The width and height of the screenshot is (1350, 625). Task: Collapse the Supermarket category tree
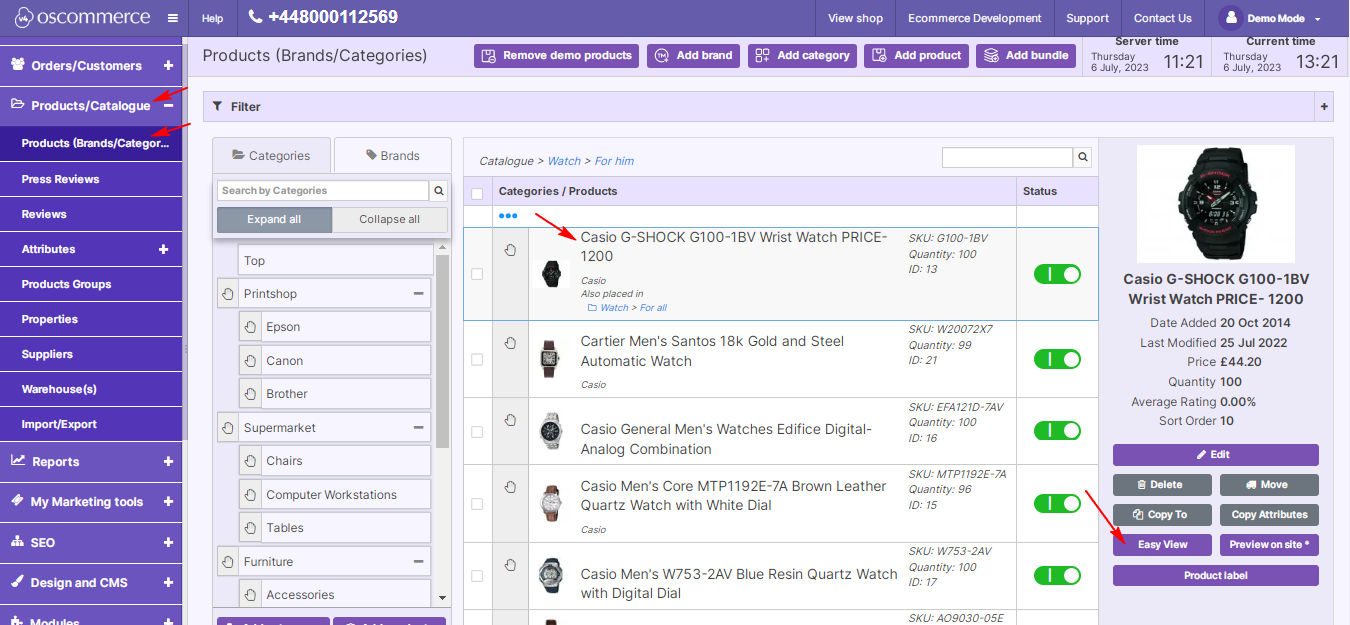click(419, 428)
